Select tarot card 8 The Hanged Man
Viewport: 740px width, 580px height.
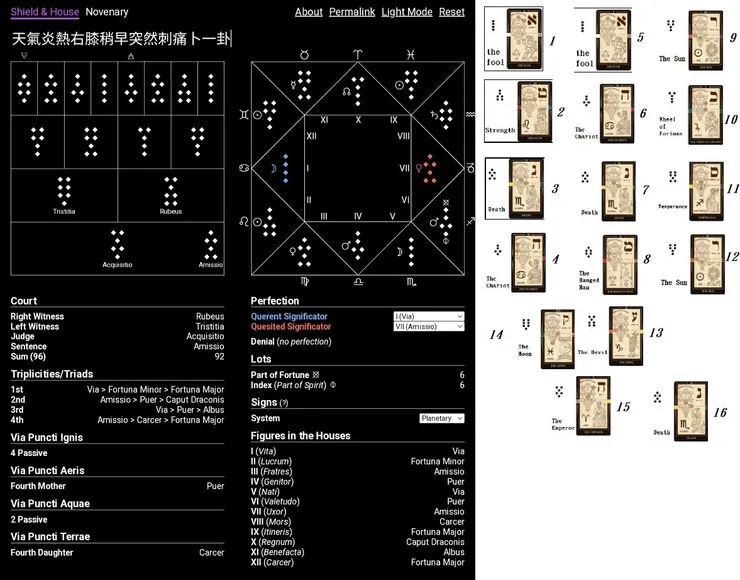click(620, 265)
